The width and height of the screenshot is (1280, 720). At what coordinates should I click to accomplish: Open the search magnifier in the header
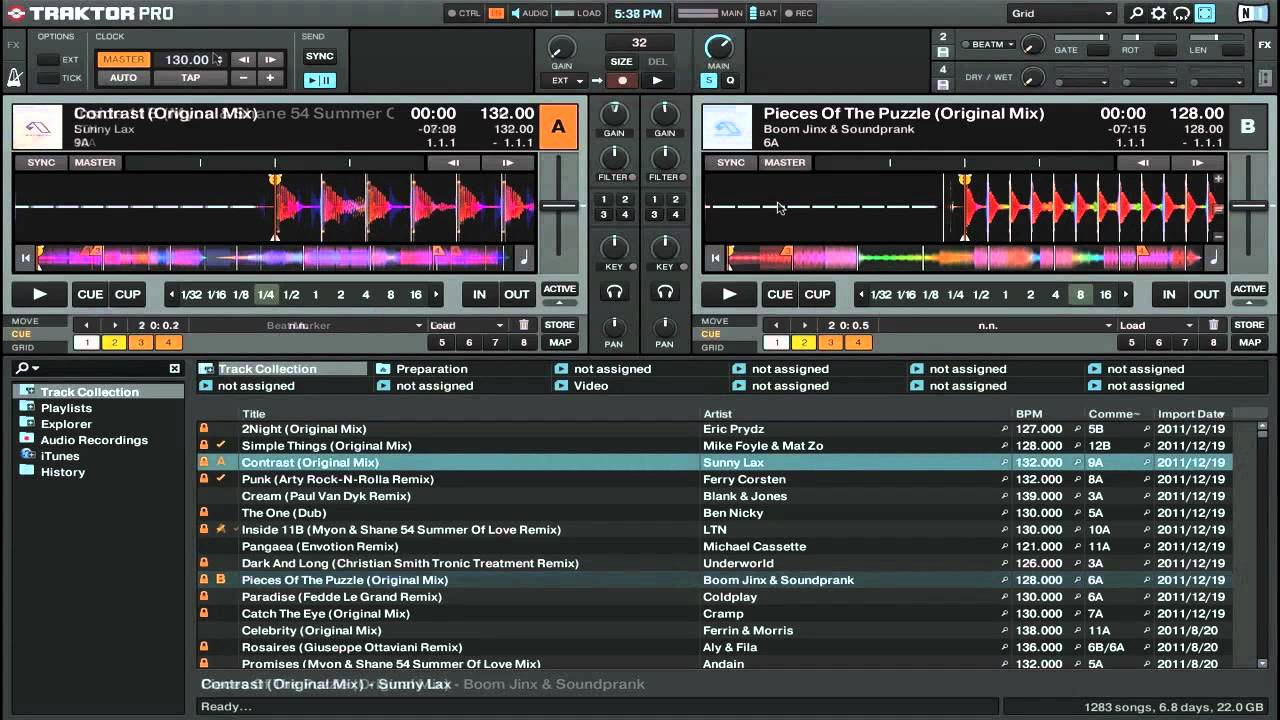tap(1136, 13)
